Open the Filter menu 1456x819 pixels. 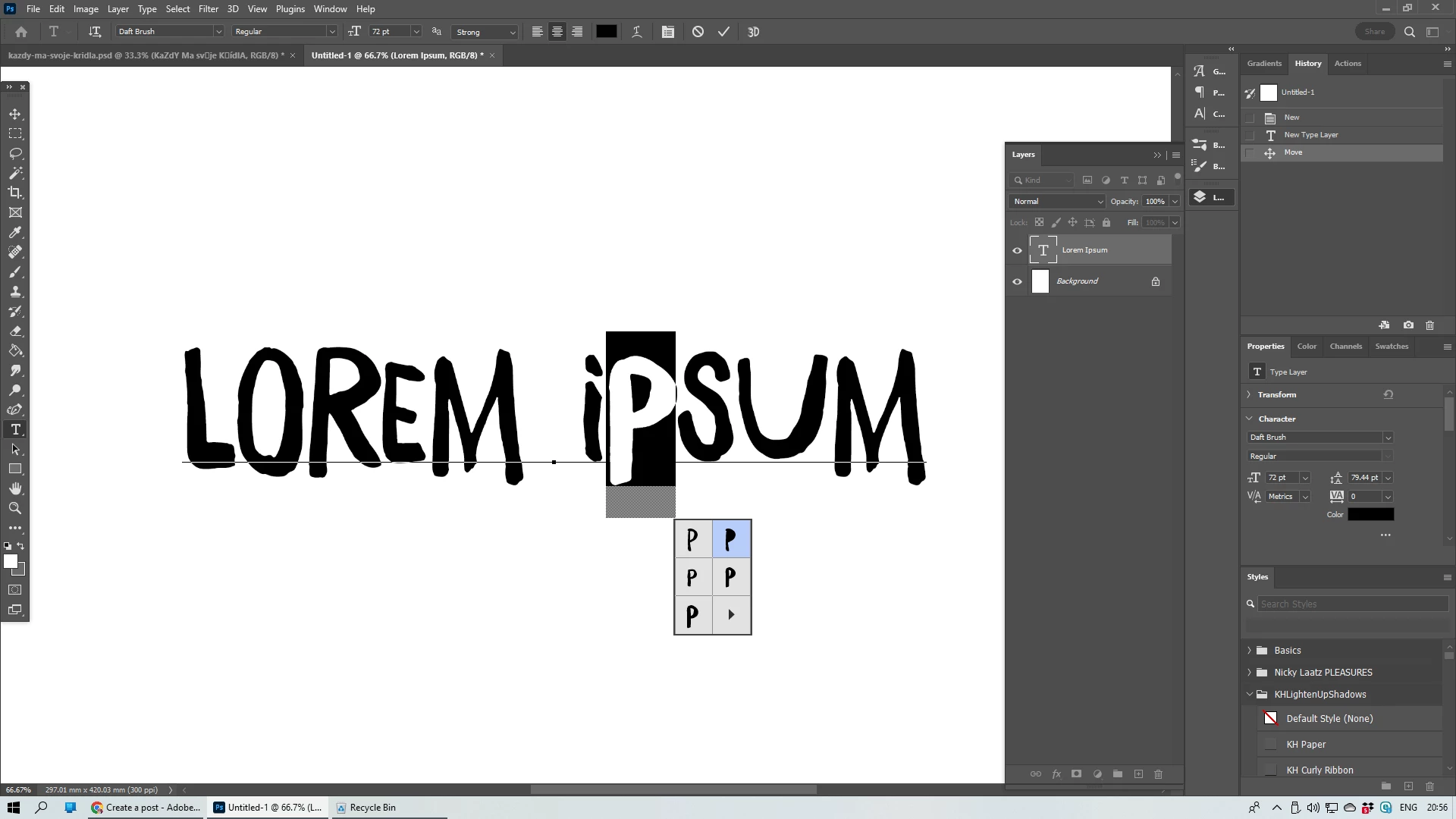tap(208, 9)
